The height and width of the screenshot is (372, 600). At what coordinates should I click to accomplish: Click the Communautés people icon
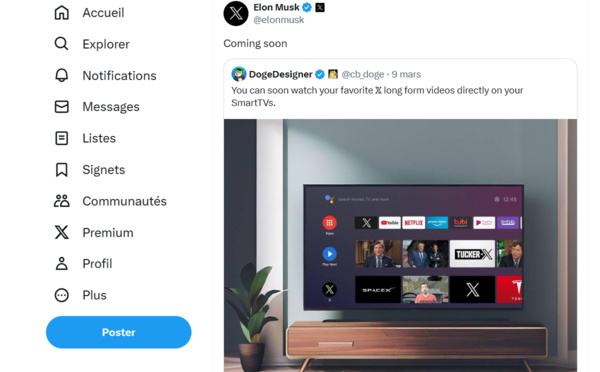point(62,201)
